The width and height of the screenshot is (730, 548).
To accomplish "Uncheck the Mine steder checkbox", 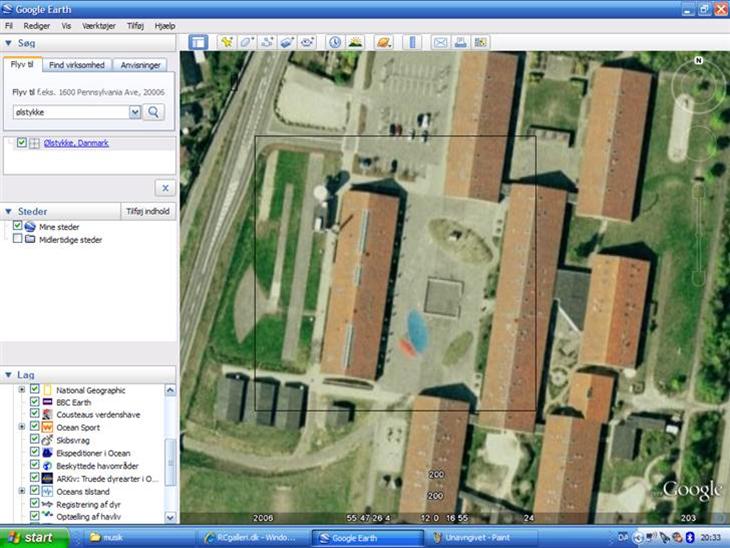I will point(18,226).
